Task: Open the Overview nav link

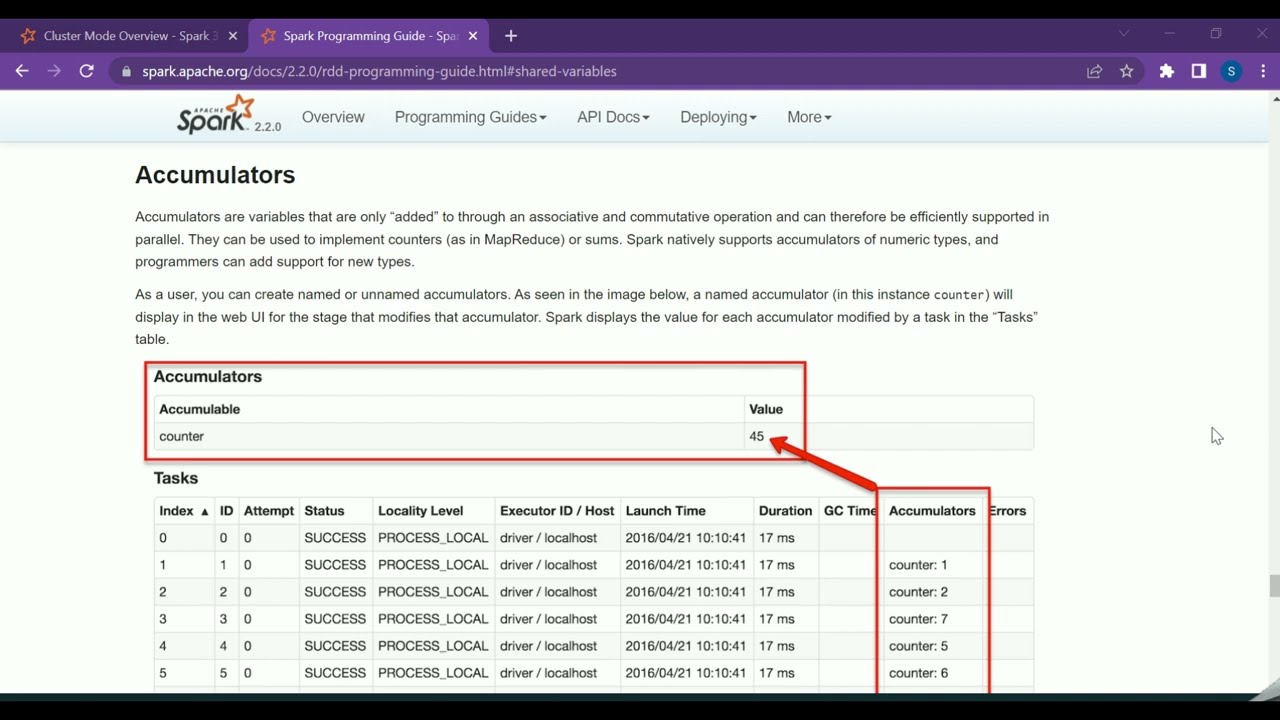Action: [x=333, y=117]
